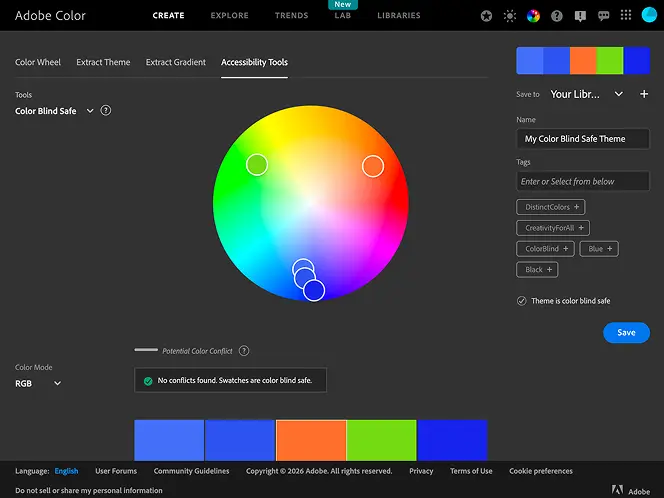
Task: Click the plus icon to add new library
Action: click(644, 94)
